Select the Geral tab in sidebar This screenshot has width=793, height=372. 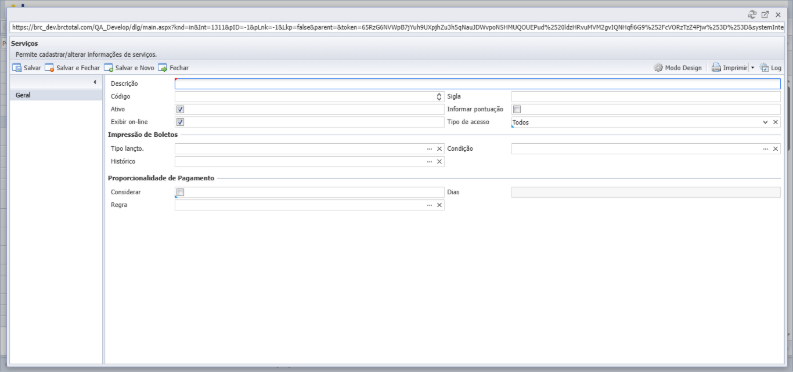56,95
